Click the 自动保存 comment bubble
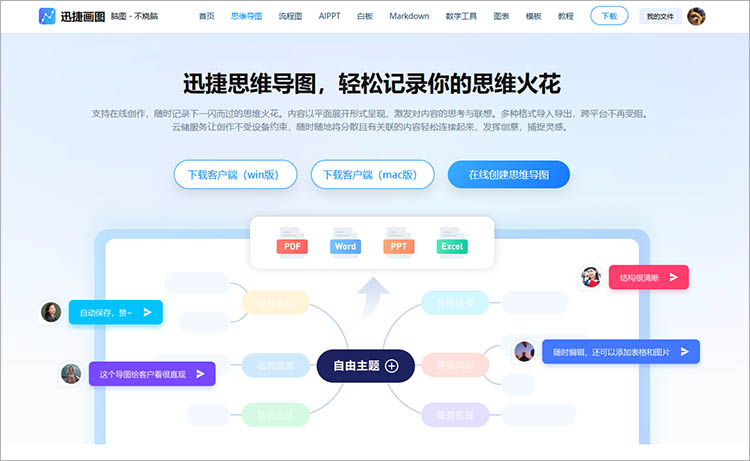Image resolution: width=750 pixels, height=461 pixels. coord(116,312)
